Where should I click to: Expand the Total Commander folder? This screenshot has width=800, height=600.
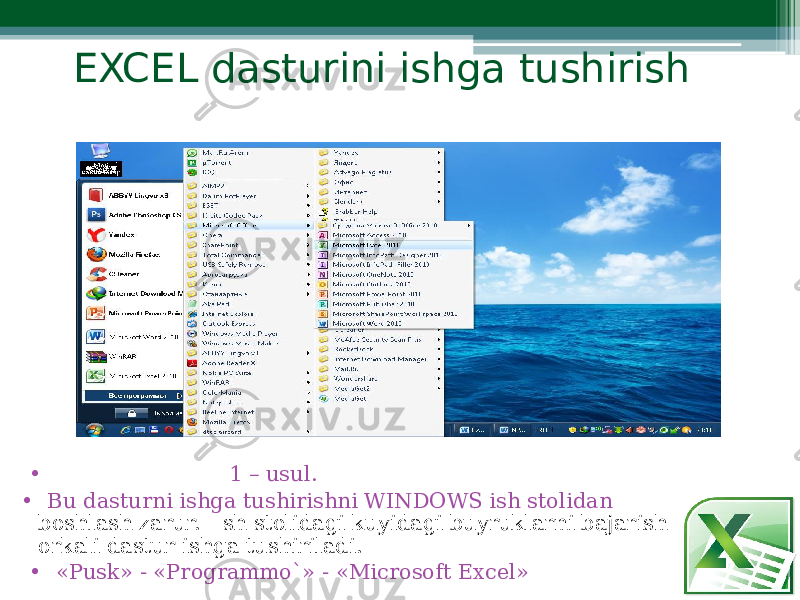(x=248, y=255)
